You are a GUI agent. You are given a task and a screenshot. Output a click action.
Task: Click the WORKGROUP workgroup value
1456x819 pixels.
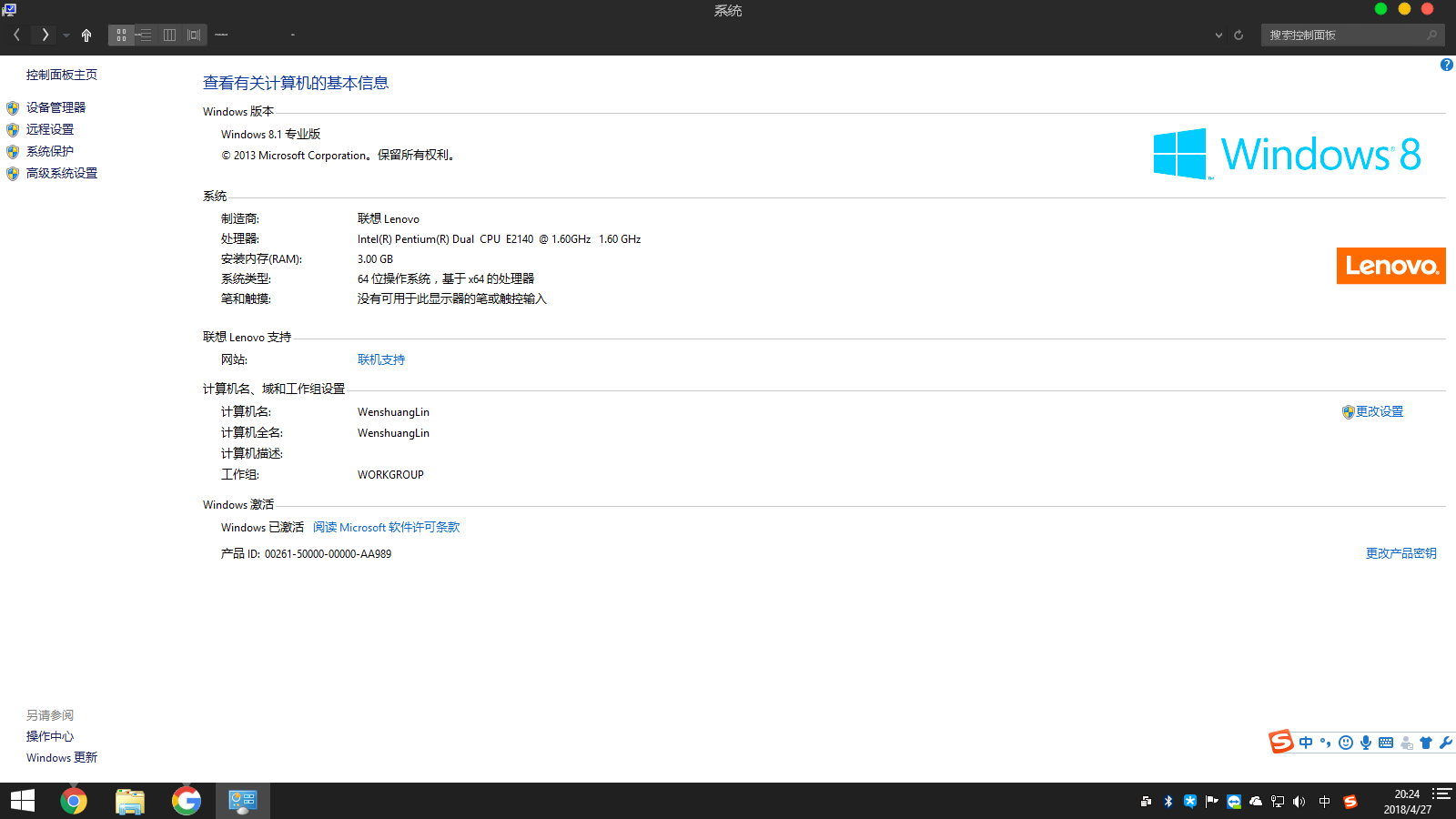[x=390, y=474]
